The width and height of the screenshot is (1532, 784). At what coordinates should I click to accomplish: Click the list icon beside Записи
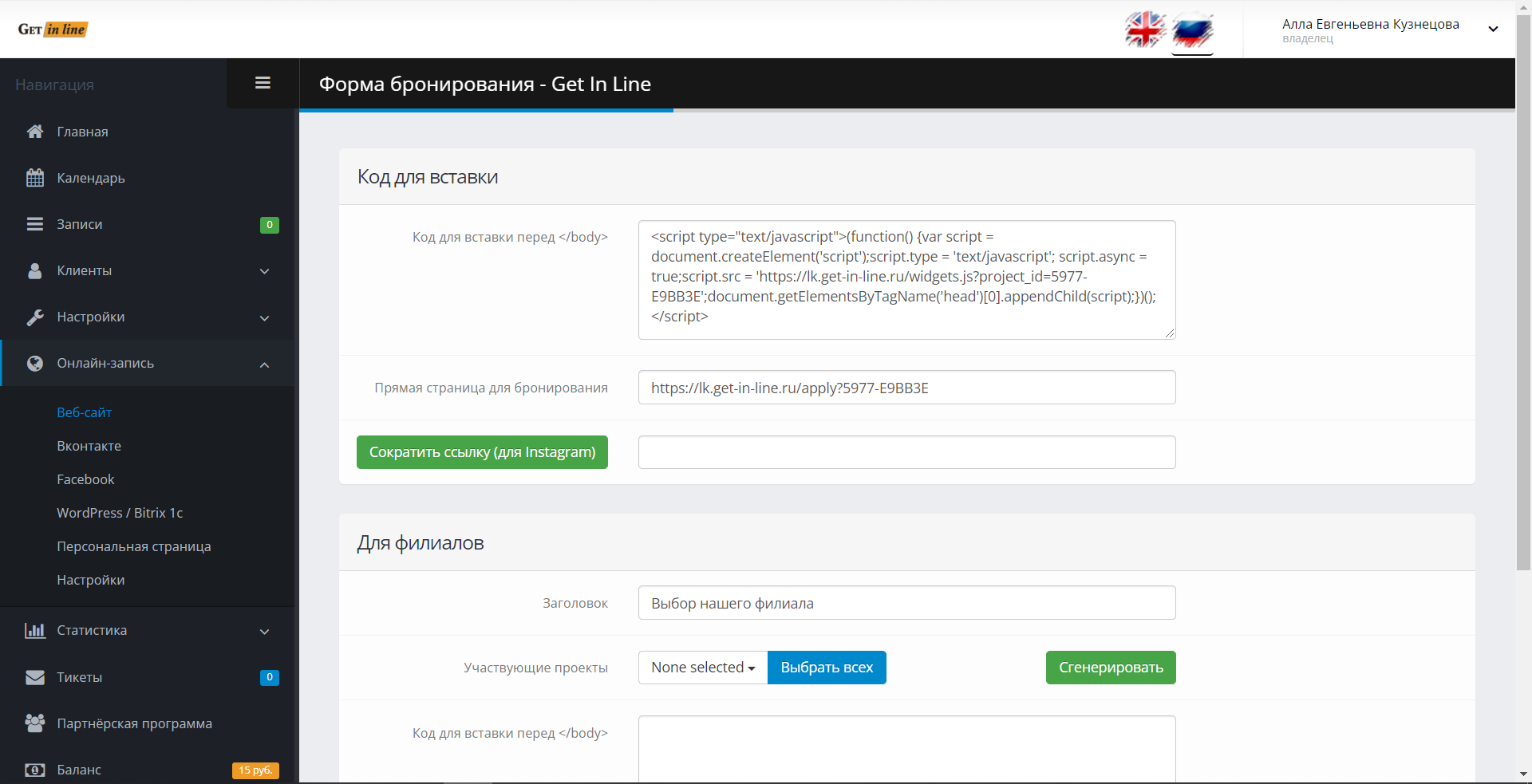click(35, 224)
